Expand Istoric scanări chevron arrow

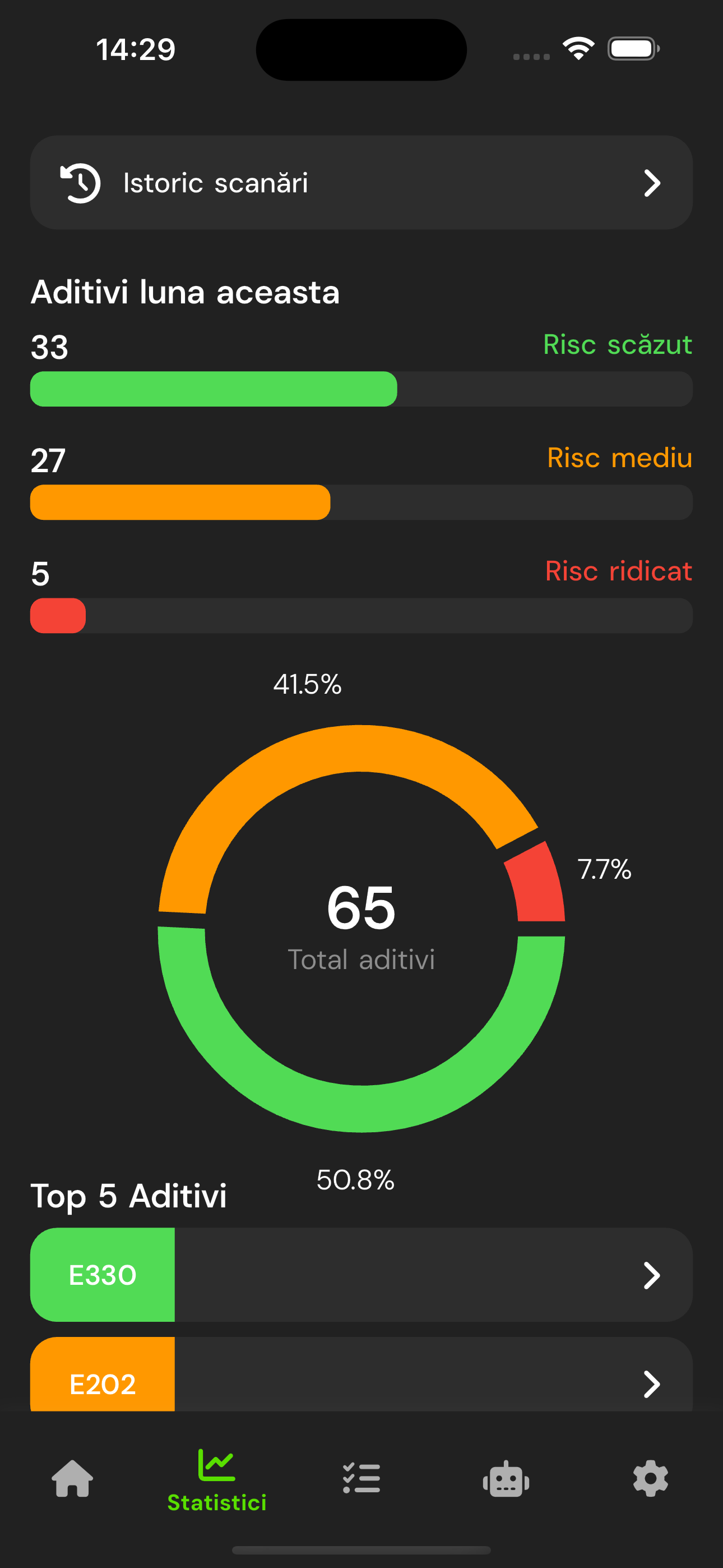pyautogui.click(x=652, y=183)
